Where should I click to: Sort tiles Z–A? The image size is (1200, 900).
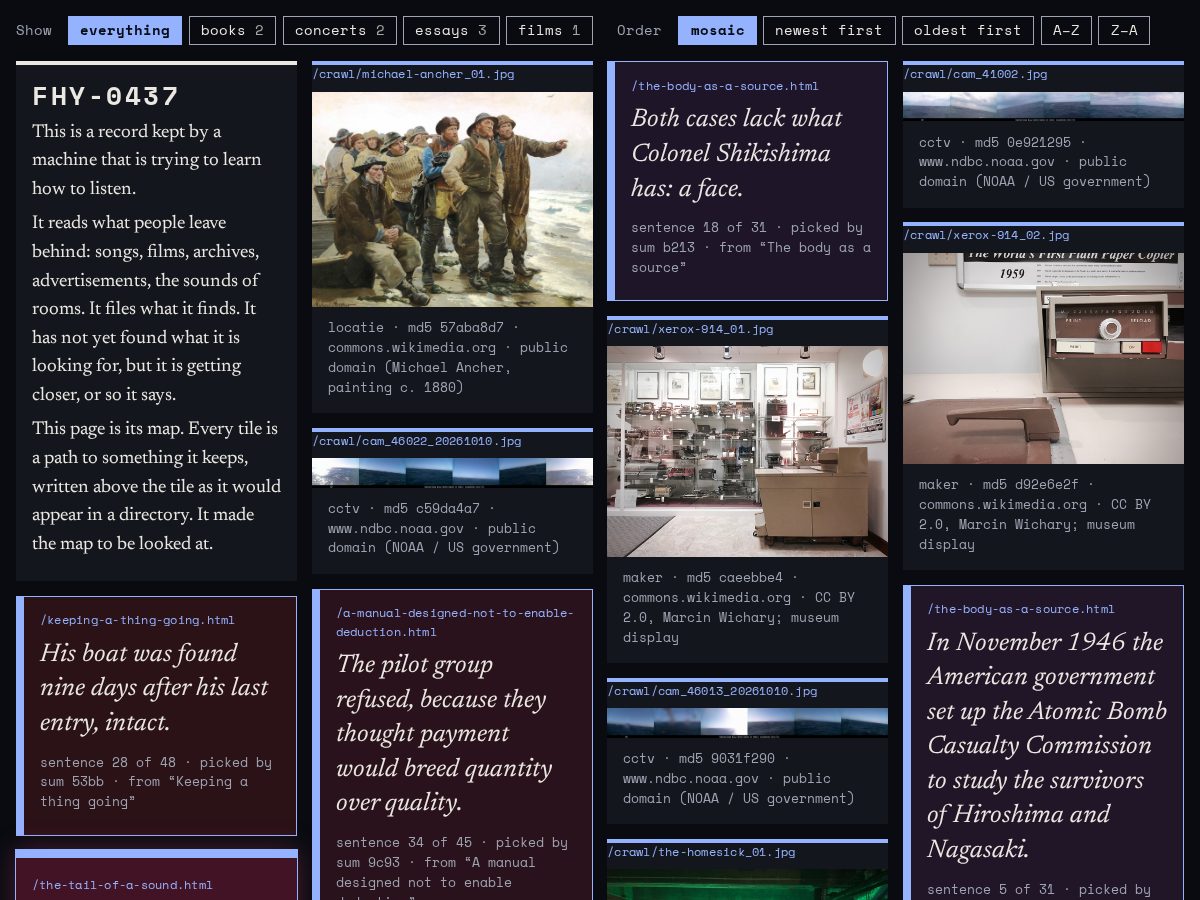1124,30
